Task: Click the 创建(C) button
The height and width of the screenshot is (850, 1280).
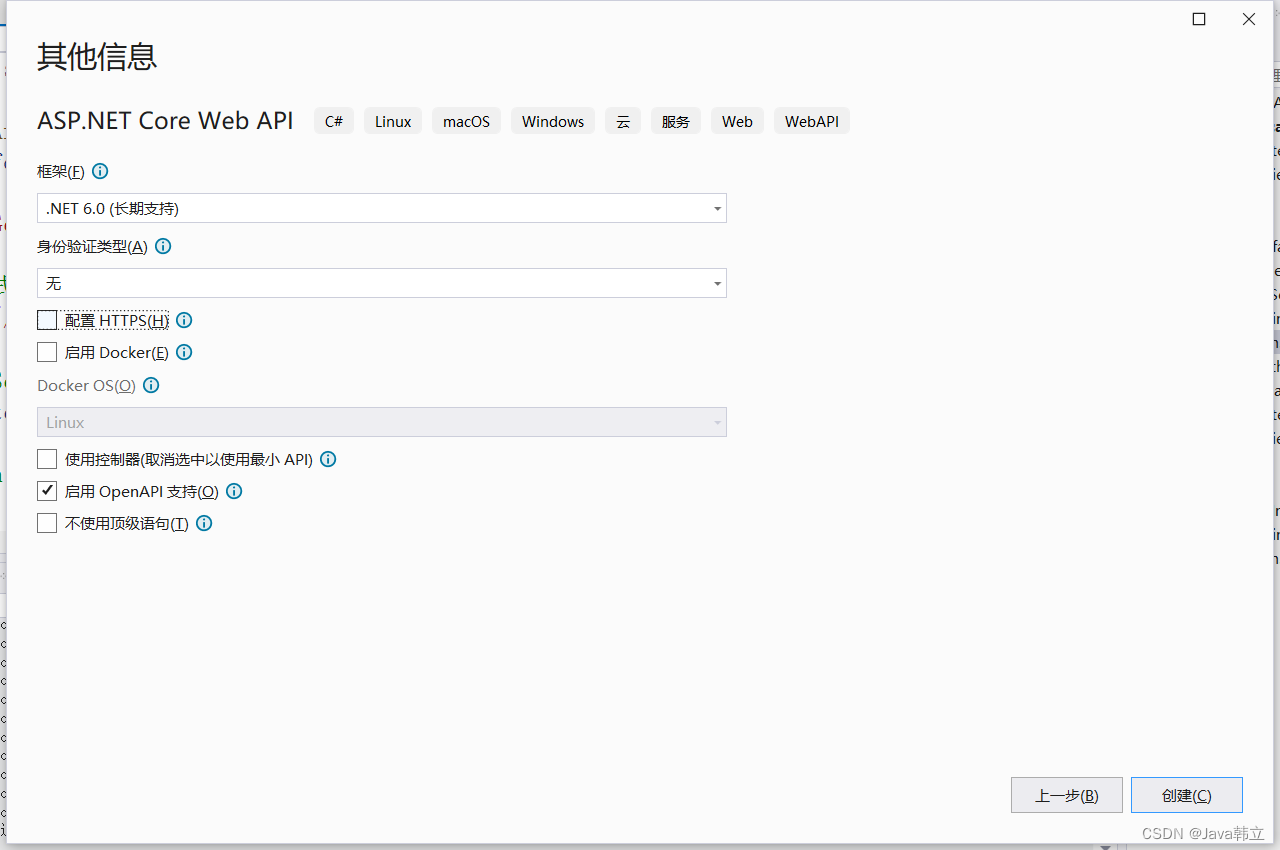Action: (1187, 795)
